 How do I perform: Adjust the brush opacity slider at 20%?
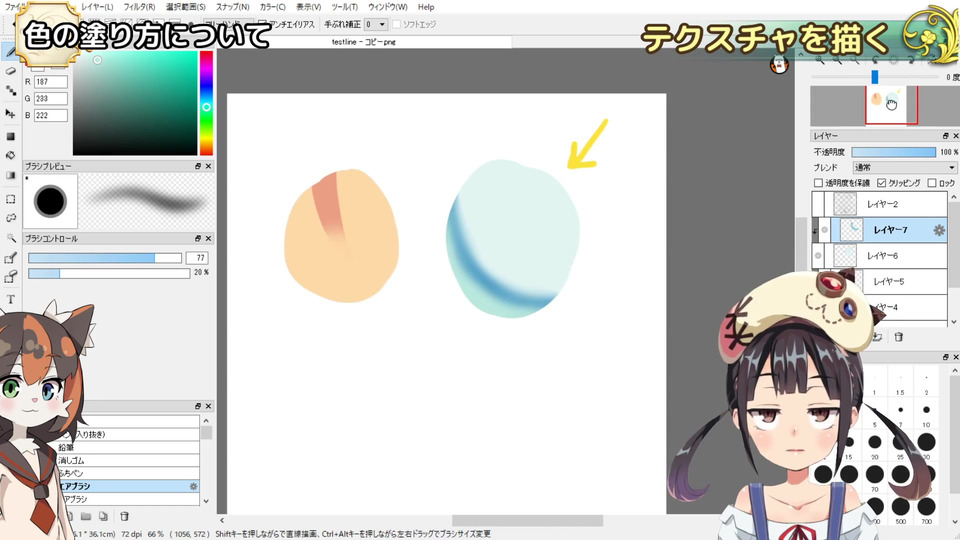(109, 273)
